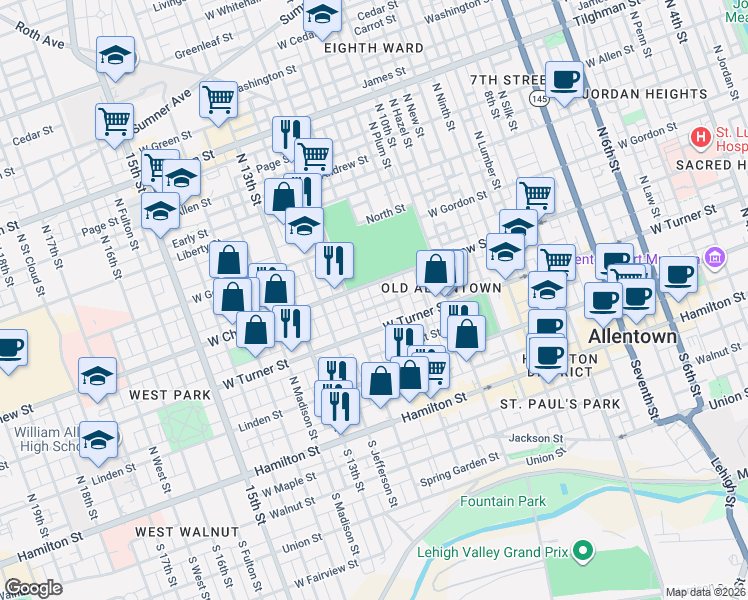748x600 pixels.
Task: Click the shopping bag marker on W Chew St
Action: point(256,331)
